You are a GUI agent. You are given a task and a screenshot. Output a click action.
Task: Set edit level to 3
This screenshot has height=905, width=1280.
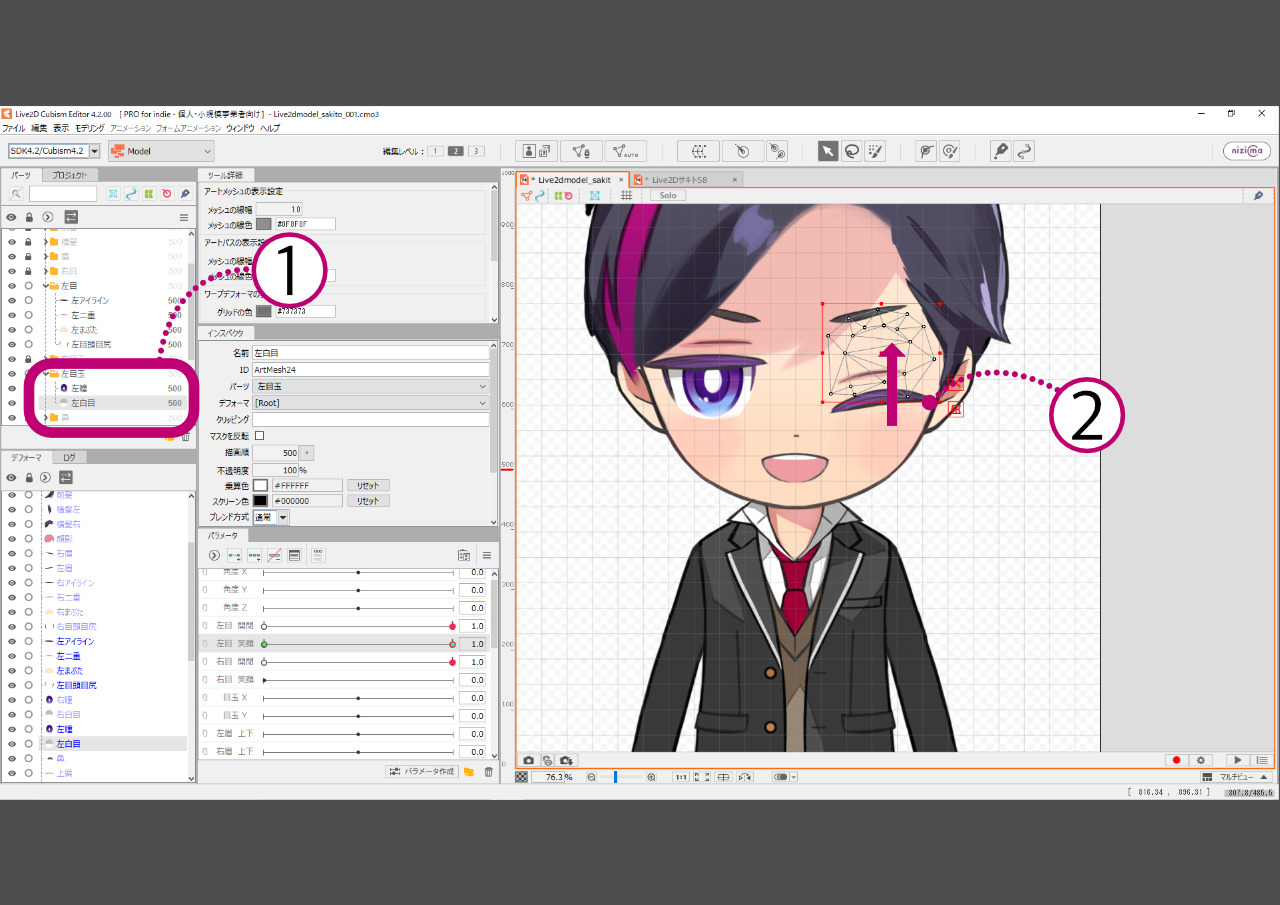476,151
